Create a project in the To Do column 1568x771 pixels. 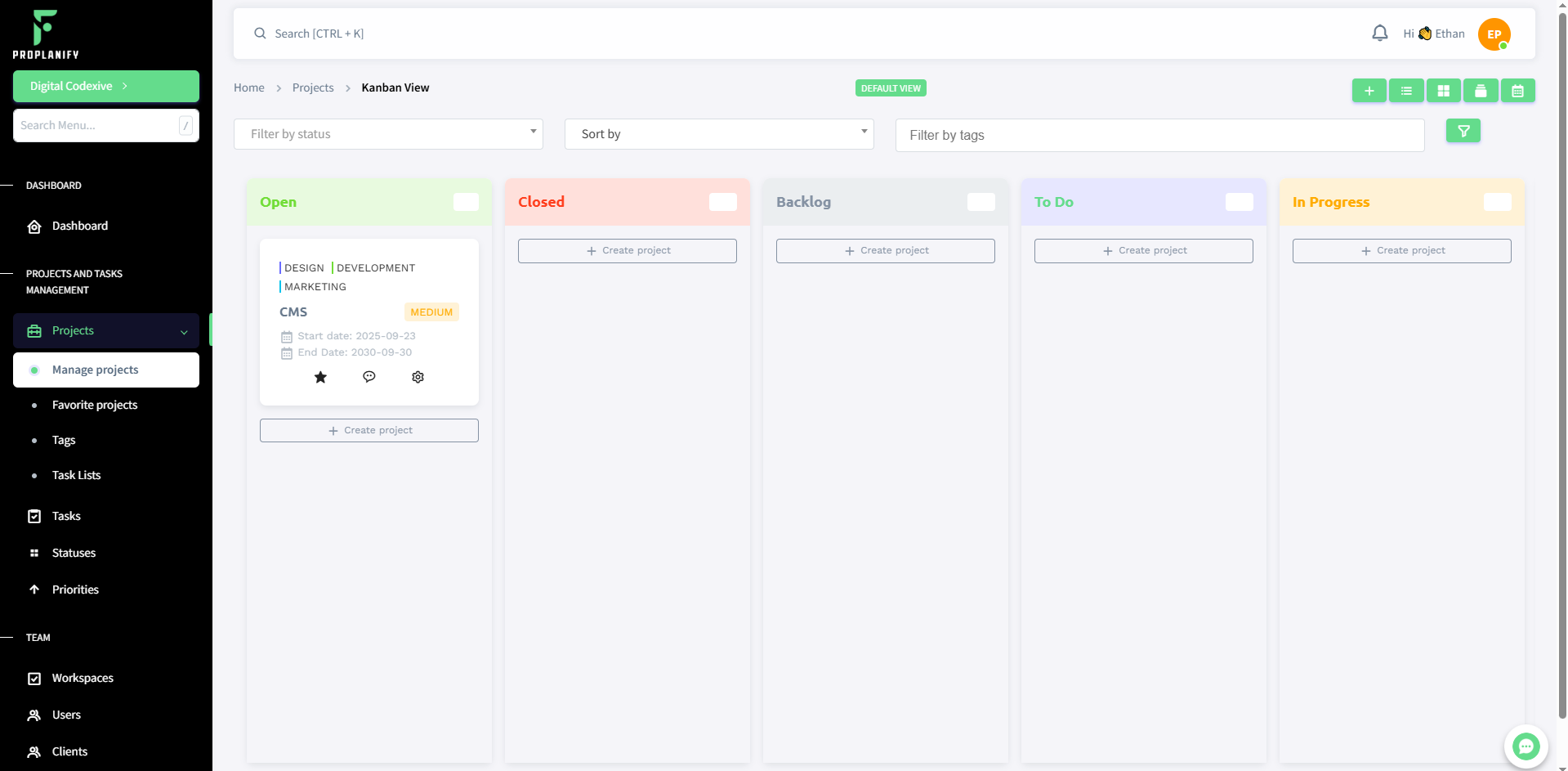point(1143,250)
